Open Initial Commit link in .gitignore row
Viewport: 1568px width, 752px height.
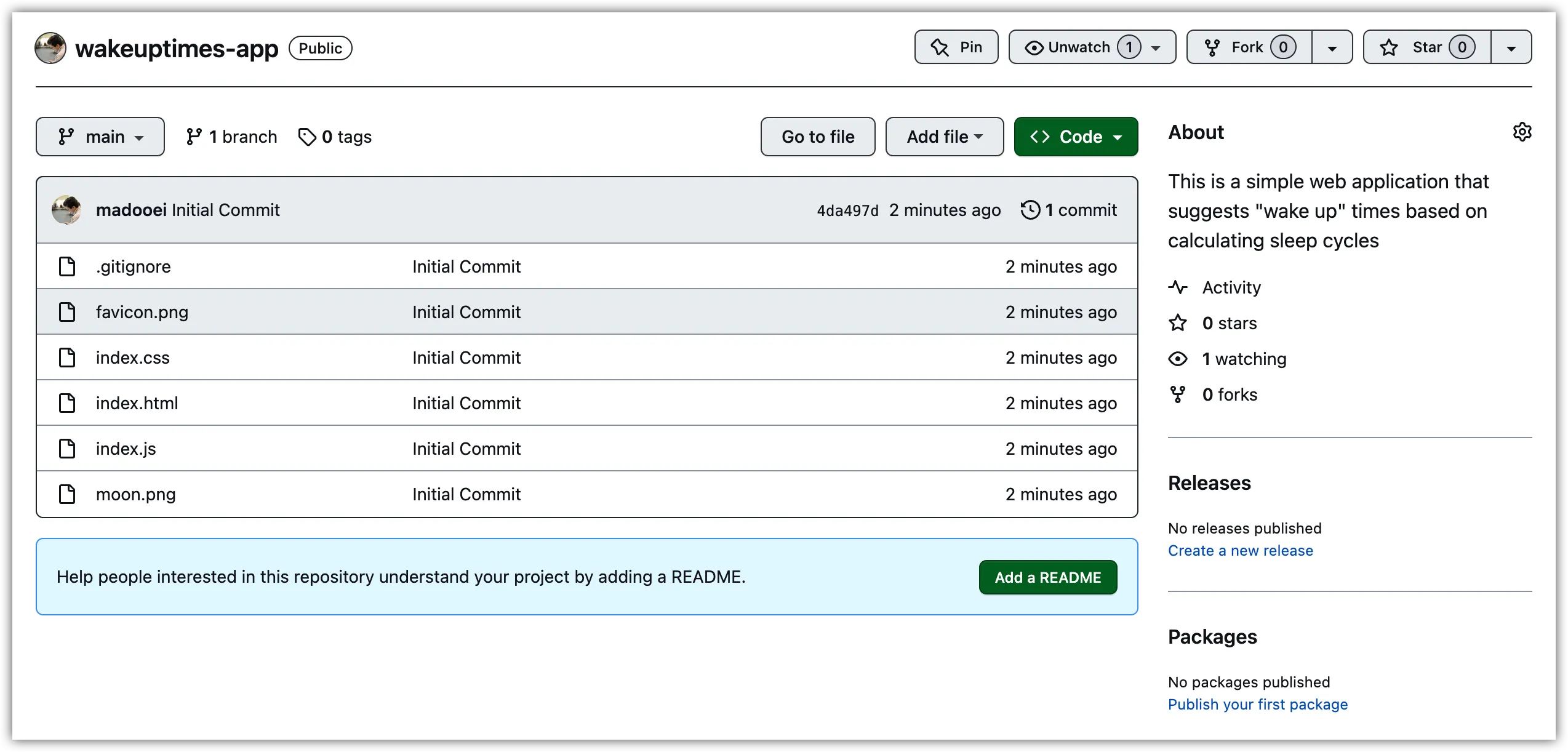pos(466,266)
